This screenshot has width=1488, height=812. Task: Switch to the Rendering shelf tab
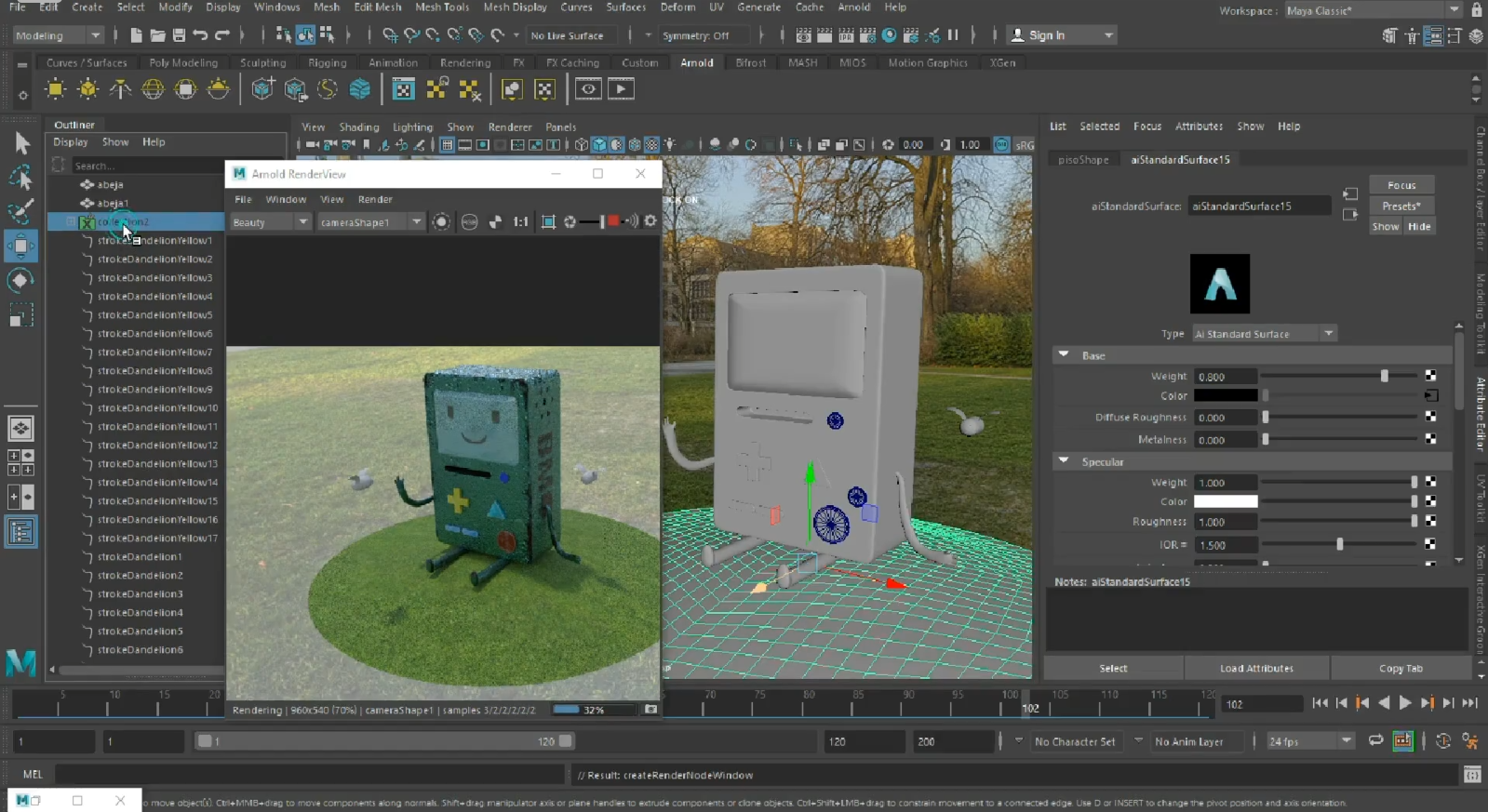[465, 62]
